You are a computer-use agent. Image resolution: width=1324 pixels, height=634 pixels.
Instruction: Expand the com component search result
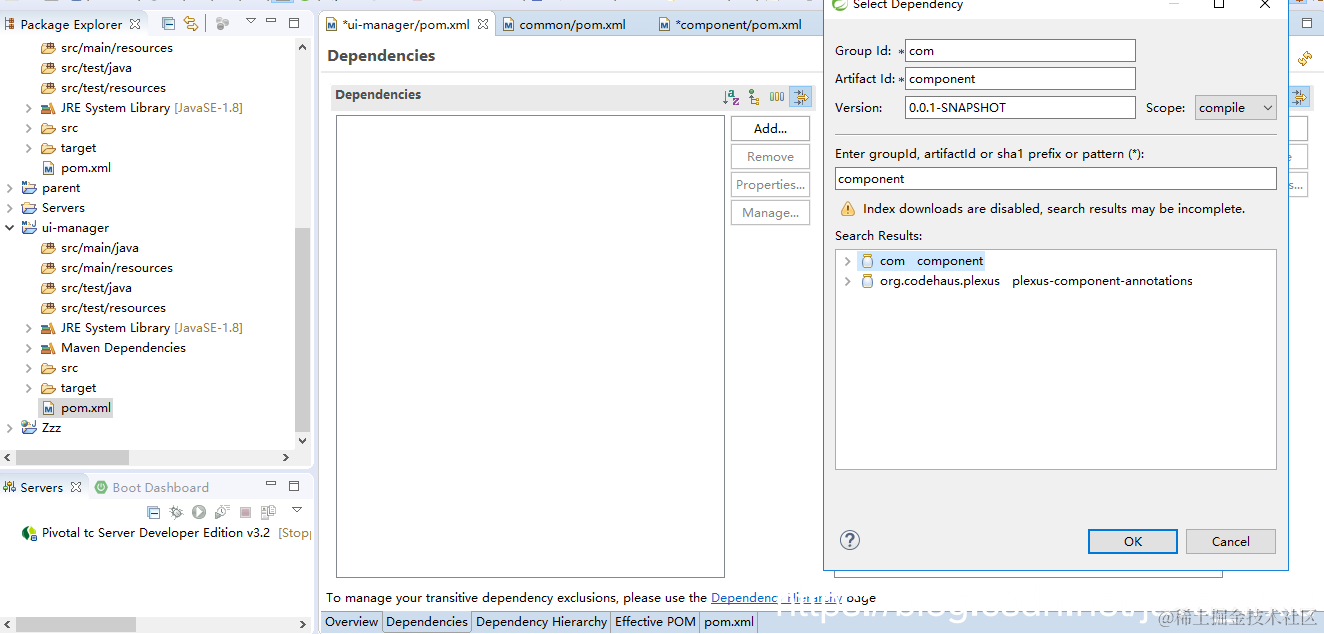[x=847, y=261]
